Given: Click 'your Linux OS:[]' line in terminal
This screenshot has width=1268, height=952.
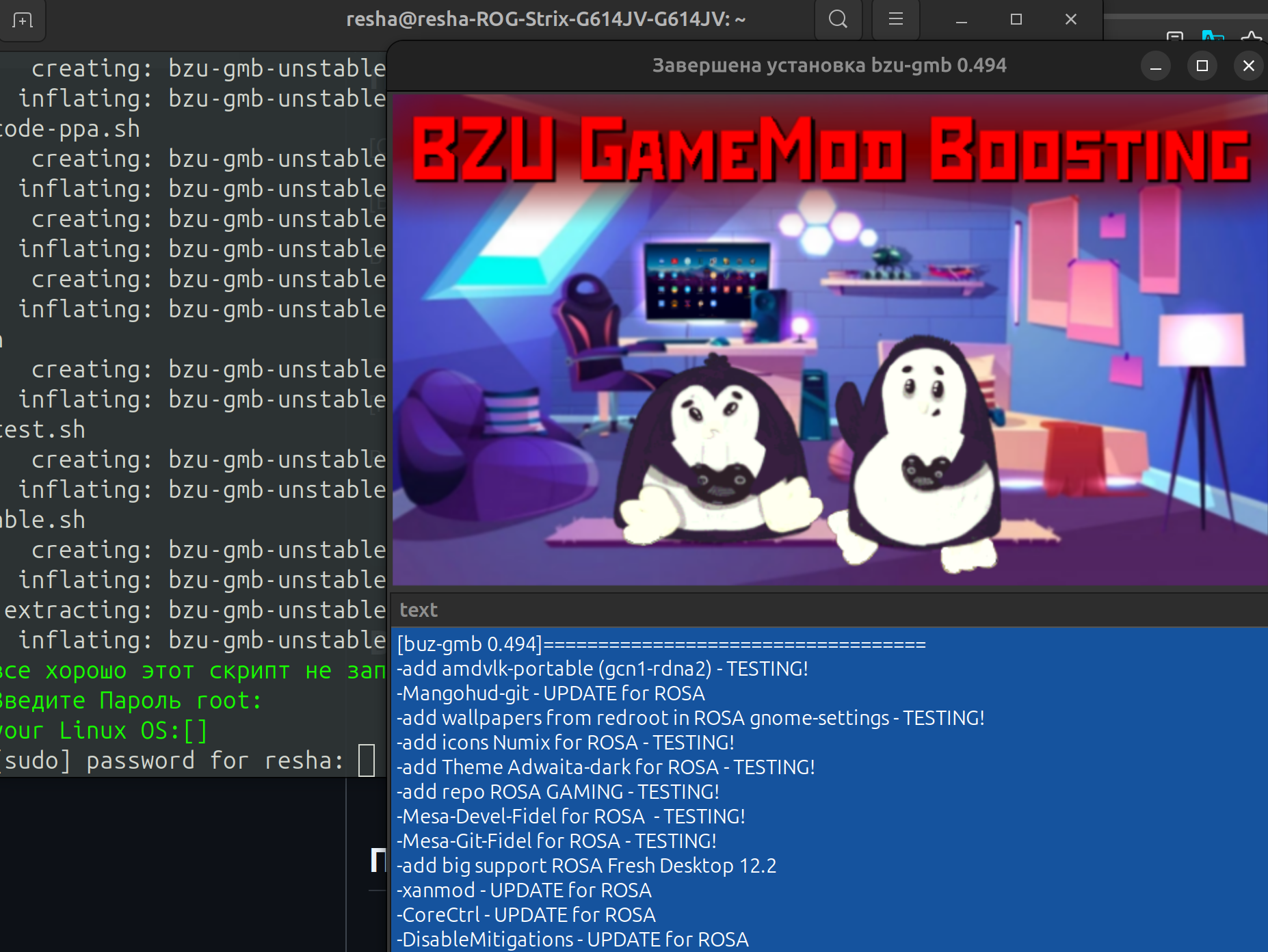Looking at the screenshot, I should 103,730.
